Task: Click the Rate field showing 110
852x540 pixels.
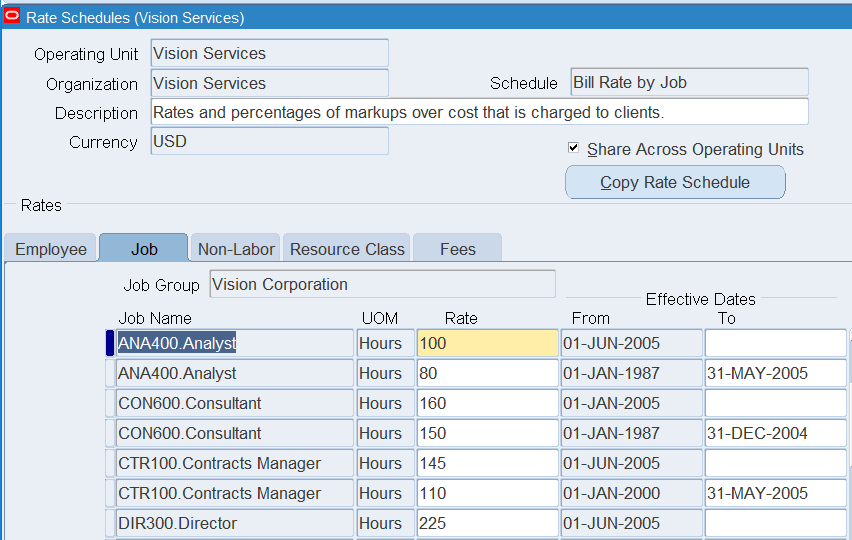Action: [487, 493]
